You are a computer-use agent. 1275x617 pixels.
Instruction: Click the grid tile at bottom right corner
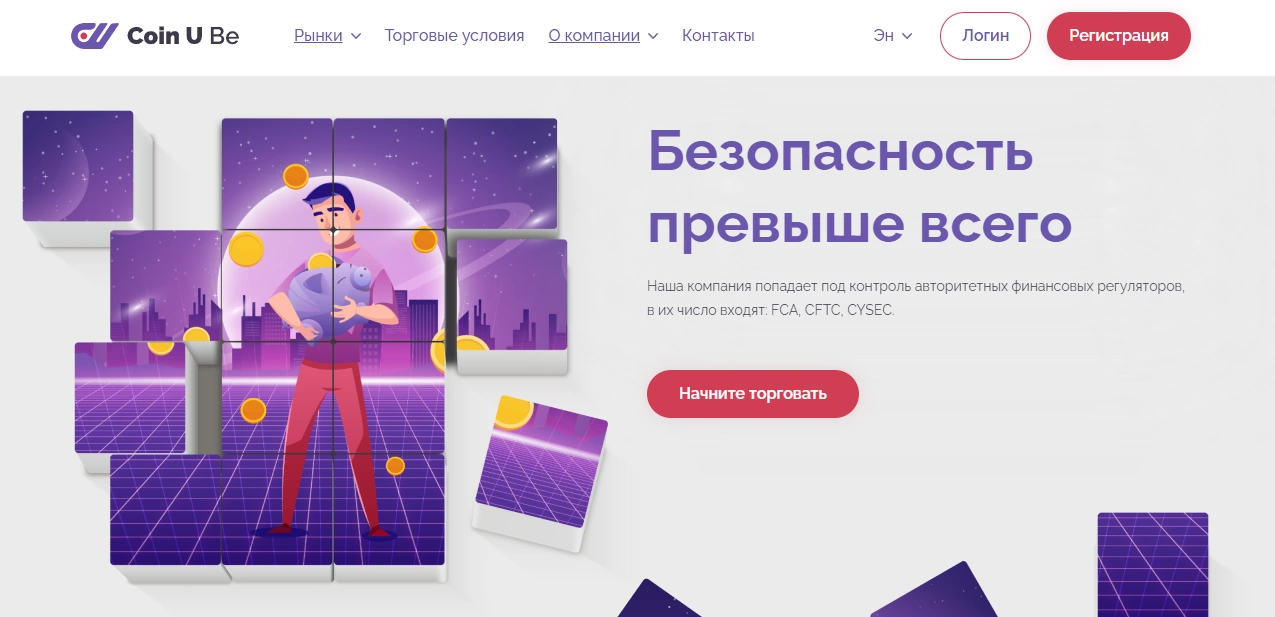[x=1152, y=565]
